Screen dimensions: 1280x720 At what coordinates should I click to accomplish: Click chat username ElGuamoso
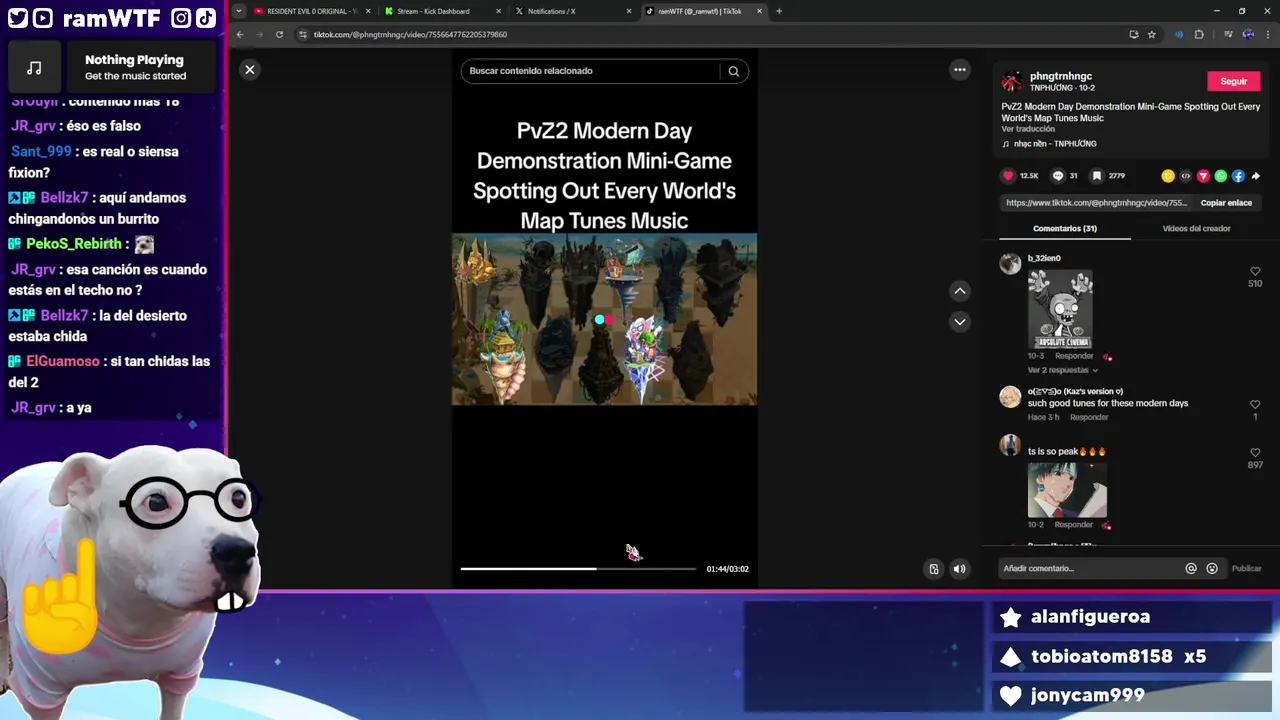[63, 361]
